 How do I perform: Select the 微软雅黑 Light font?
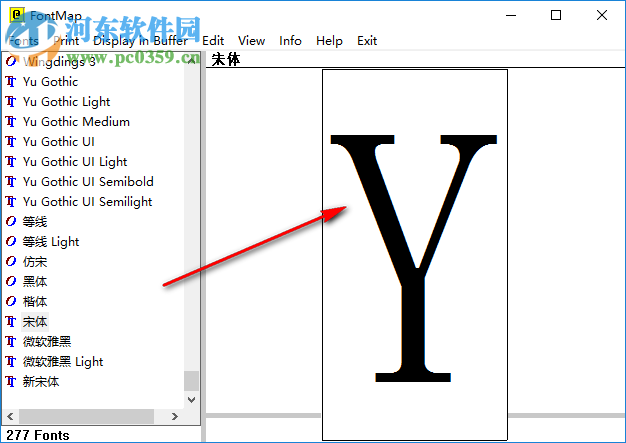point(63,362)
